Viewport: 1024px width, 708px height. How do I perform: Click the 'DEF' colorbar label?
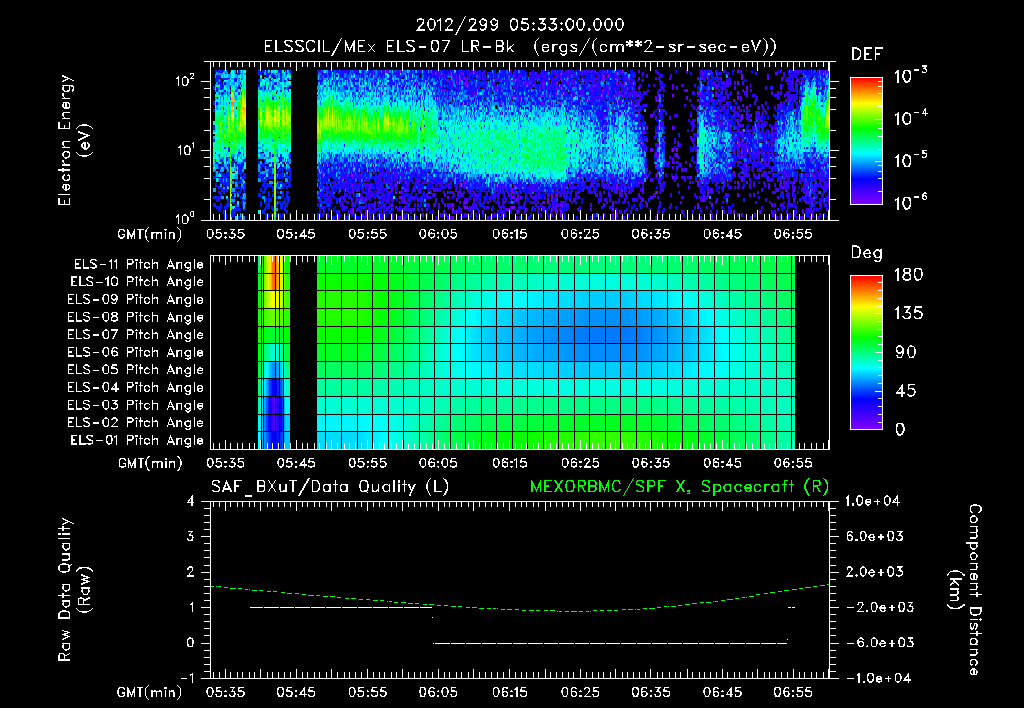(x=867, y=54)
